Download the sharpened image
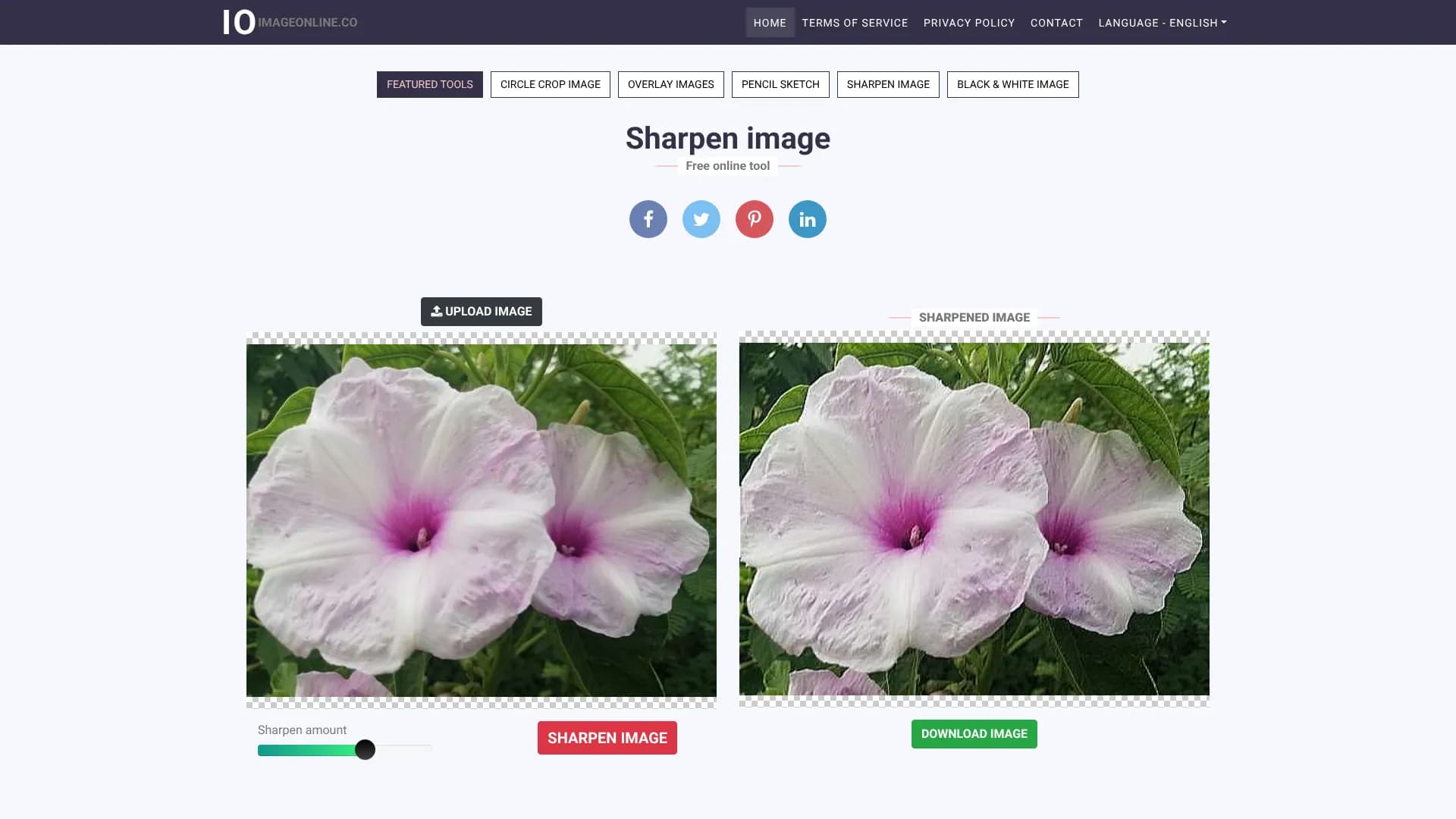Image resolution: width=1456 pixels, height=819 pixels. point(974,733)
